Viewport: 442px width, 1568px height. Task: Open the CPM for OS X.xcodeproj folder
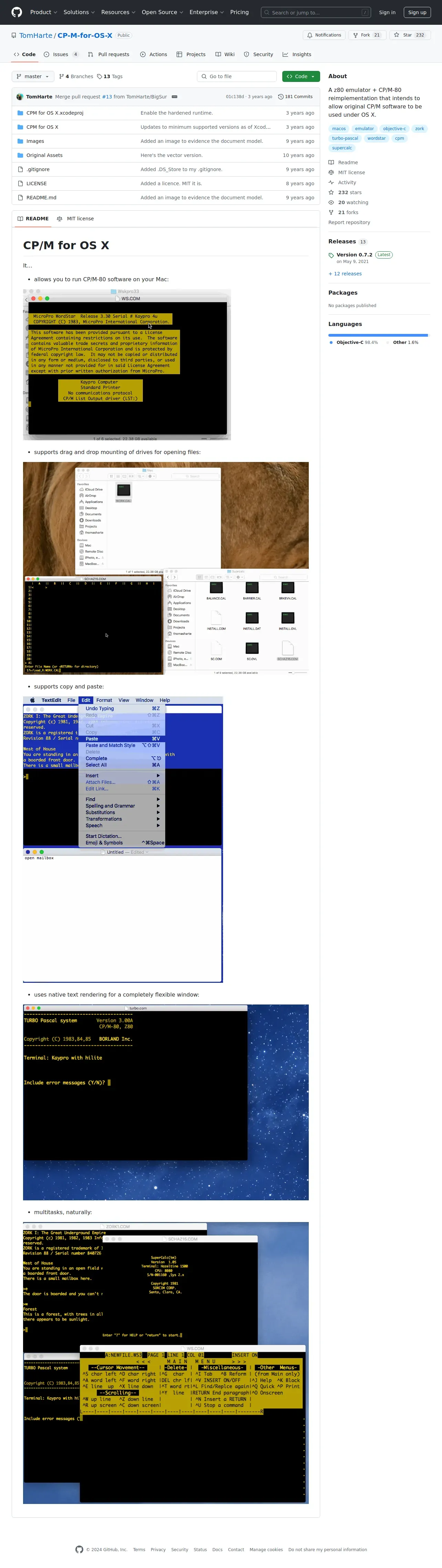click(x=55, y=113)
